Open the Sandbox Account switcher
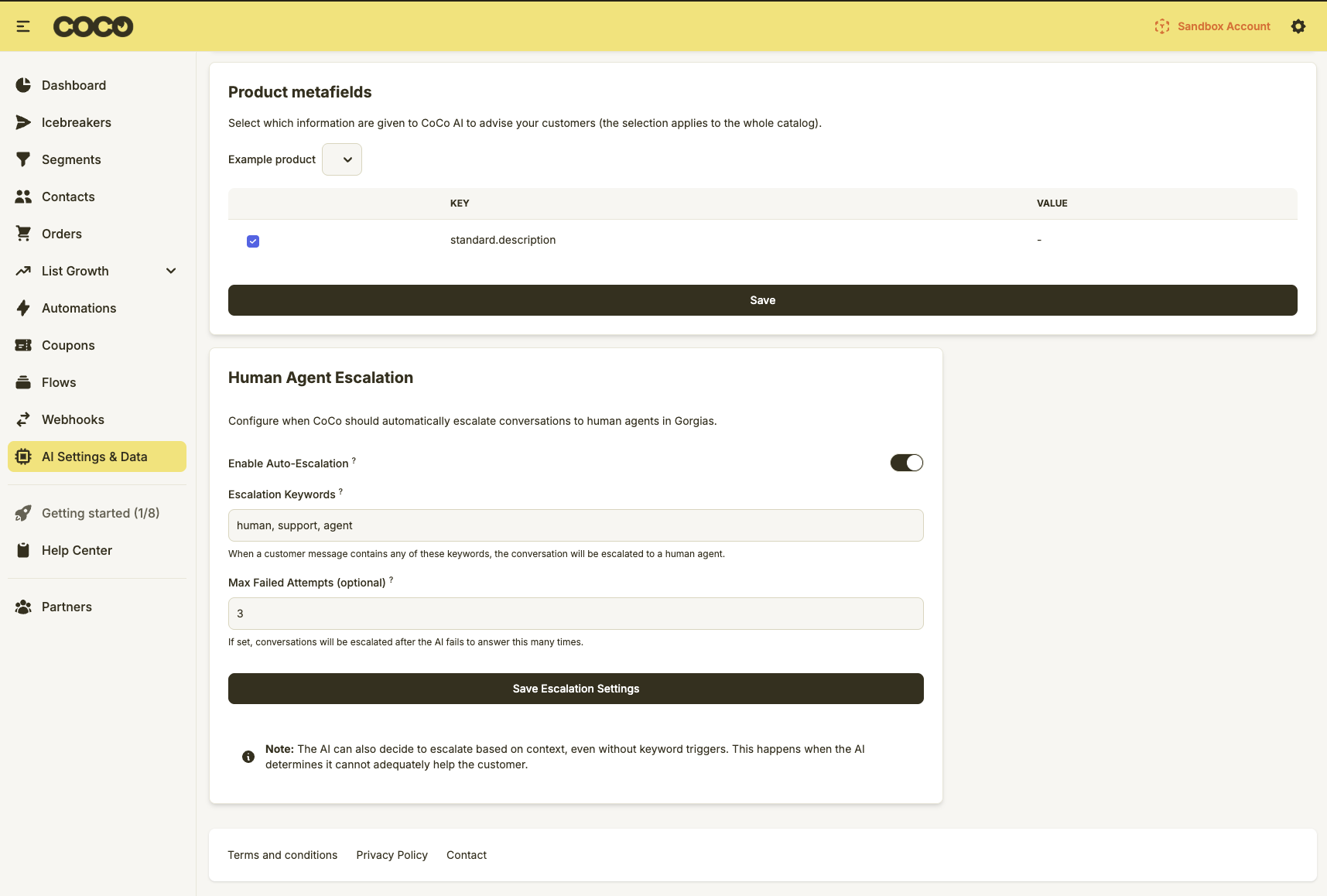Viewport: 1327px width, 896px height. (1212, 26)
